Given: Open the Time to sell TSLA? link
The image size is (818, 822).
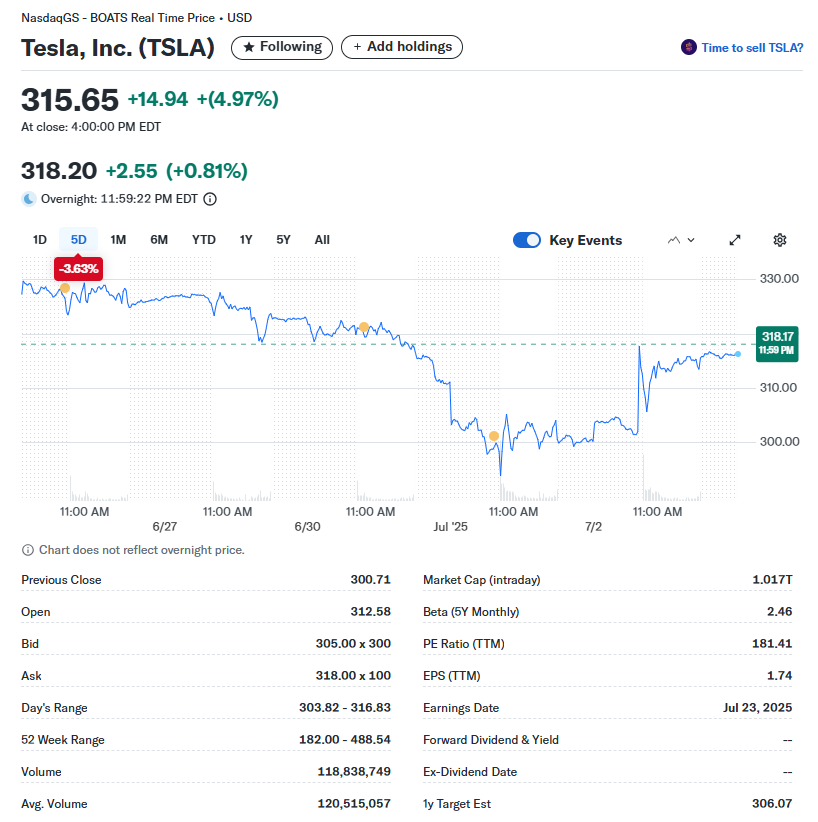Looking at the screenshot, I should tap(752, 48).
